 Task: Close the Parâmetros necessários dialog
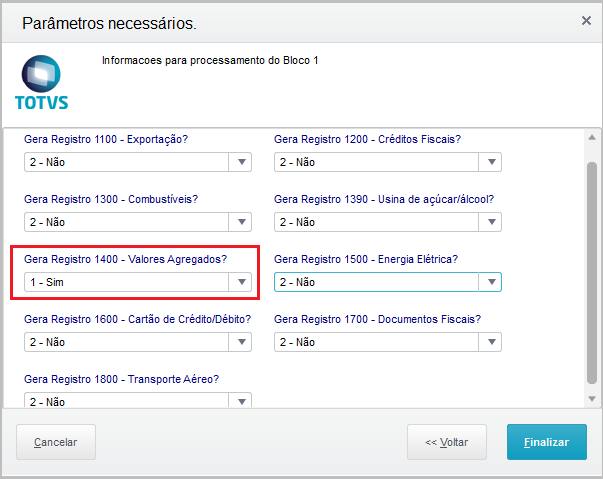click(586, 20)
